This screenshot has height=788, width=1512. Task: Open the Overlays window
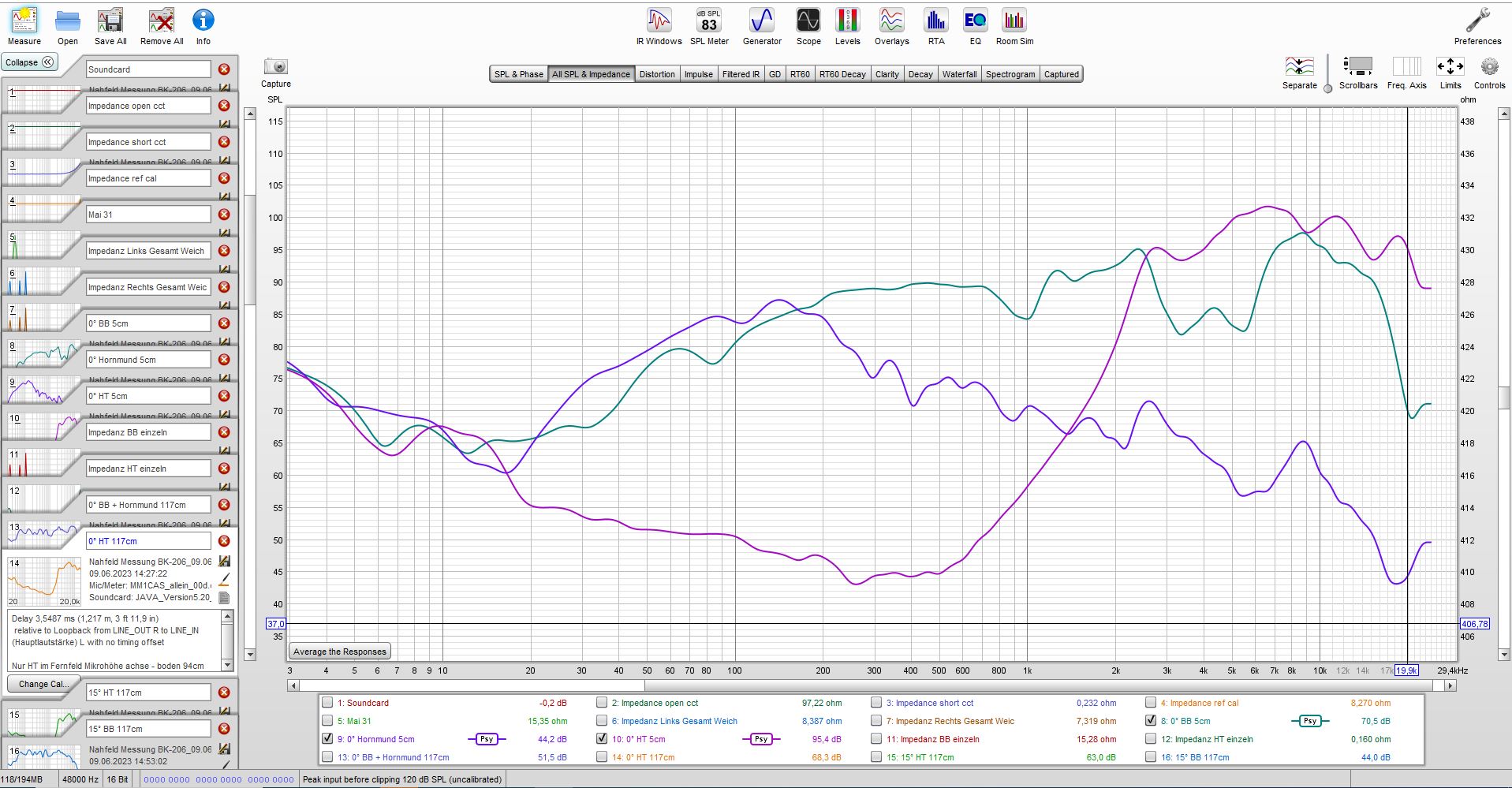click(x=892, y=27)
